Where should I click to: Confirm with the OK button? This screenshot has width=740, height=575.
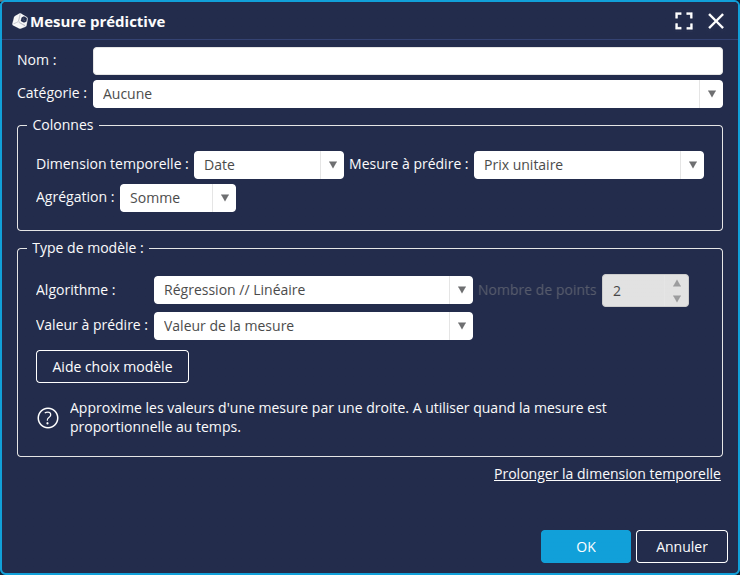pos(586,547)
